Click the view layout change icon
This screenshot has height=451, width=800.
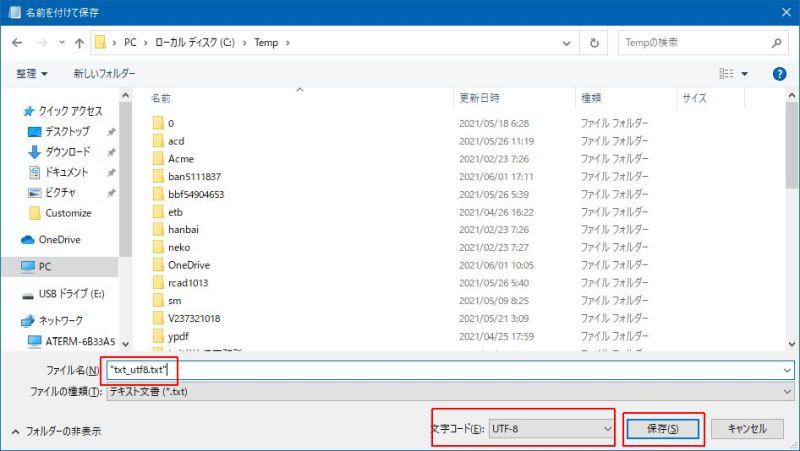727,73
